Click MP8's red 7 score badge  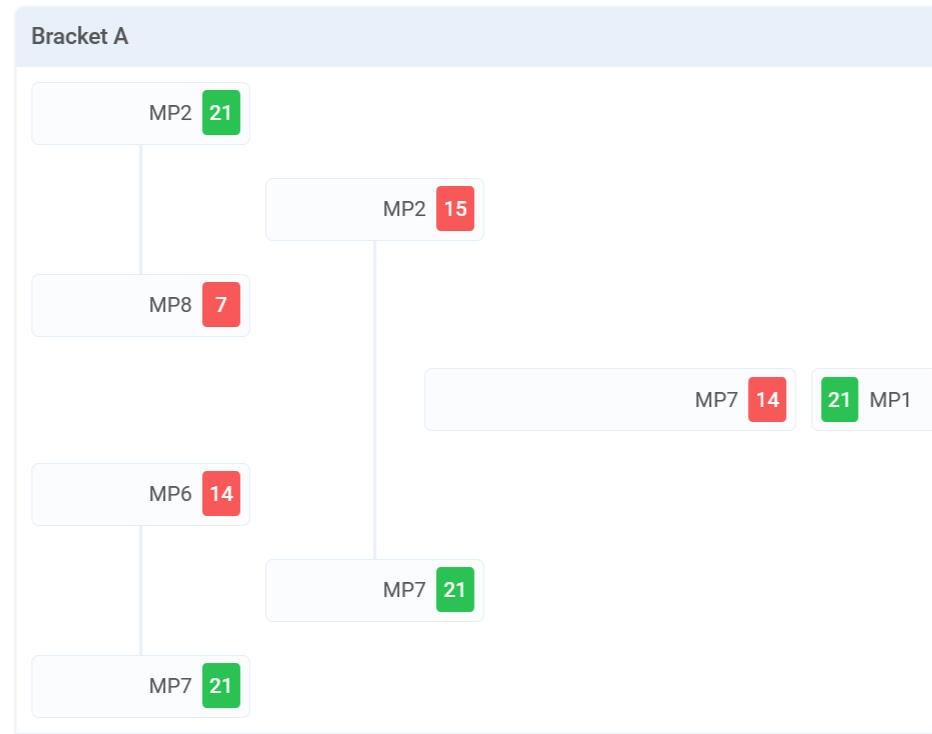click(x=221, y=305)
